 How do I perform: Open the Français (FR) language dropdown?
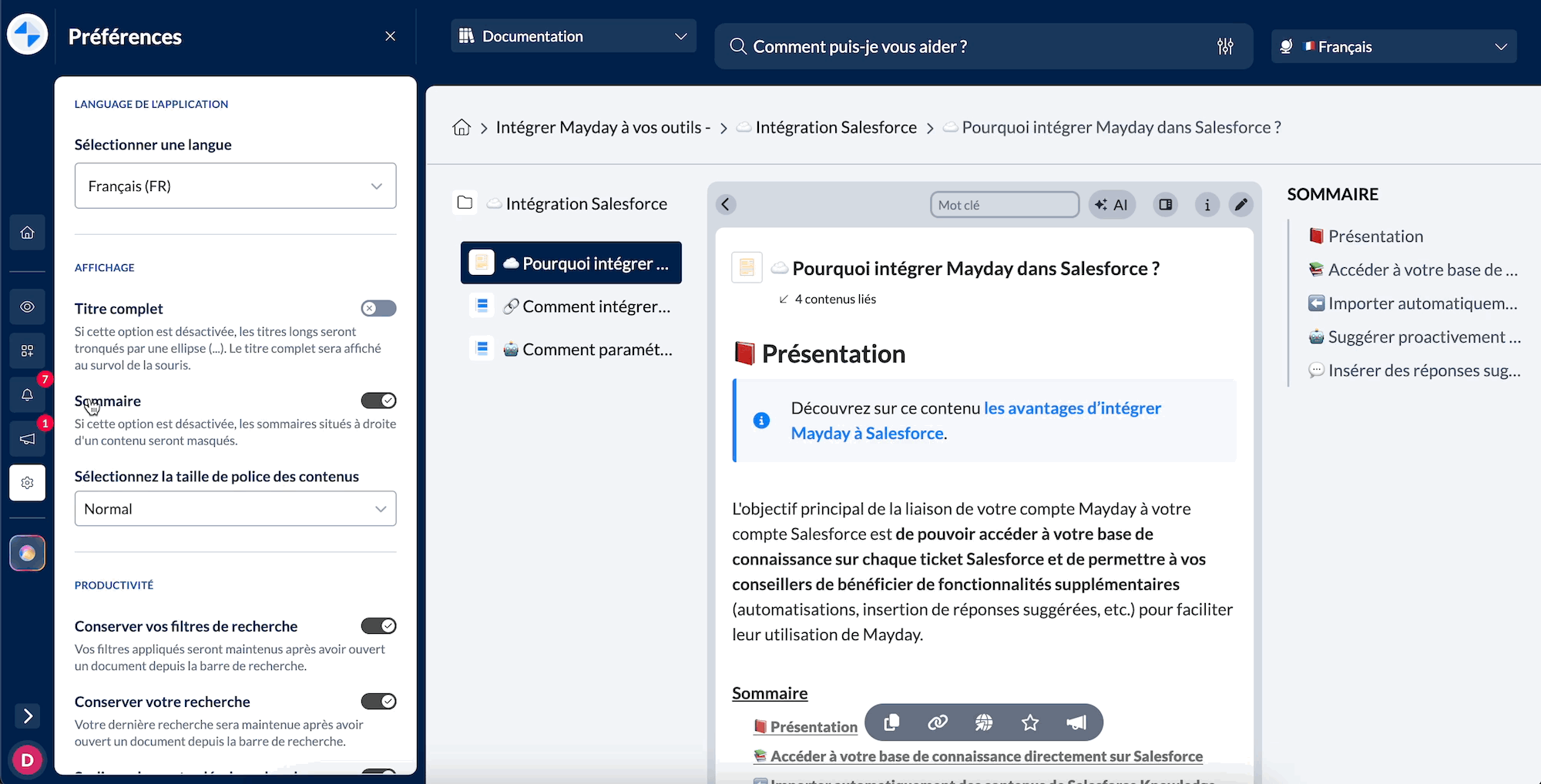[x=235, y=186]
